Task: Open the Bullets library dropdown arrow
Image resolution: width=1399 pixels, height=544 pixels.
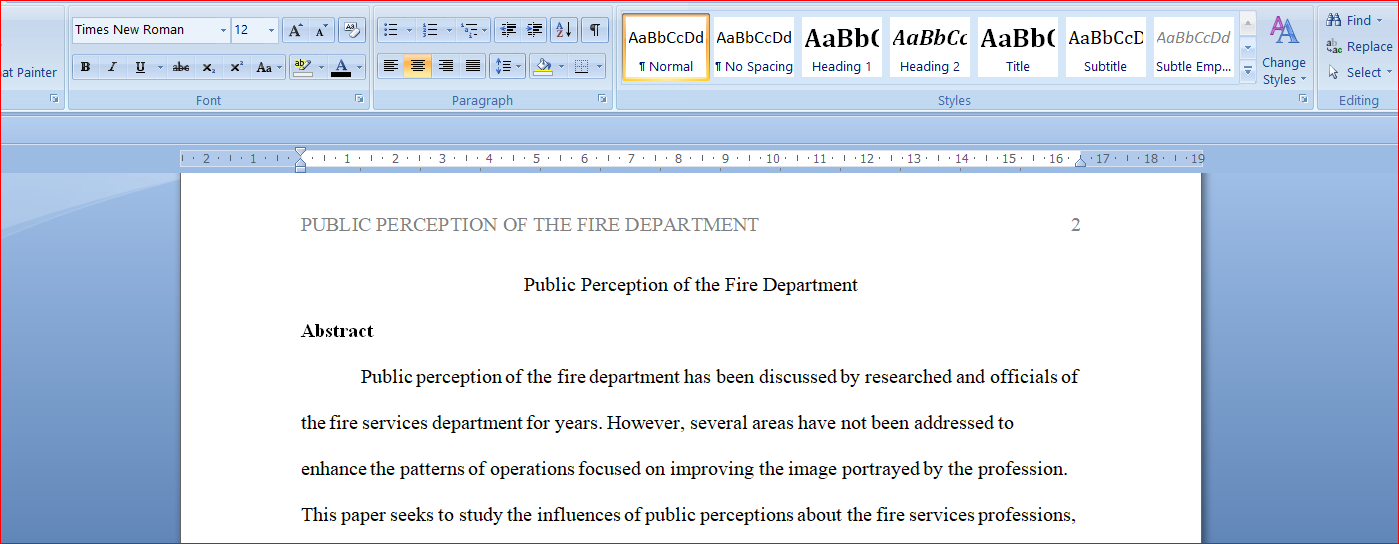Action: click(409, 30)
